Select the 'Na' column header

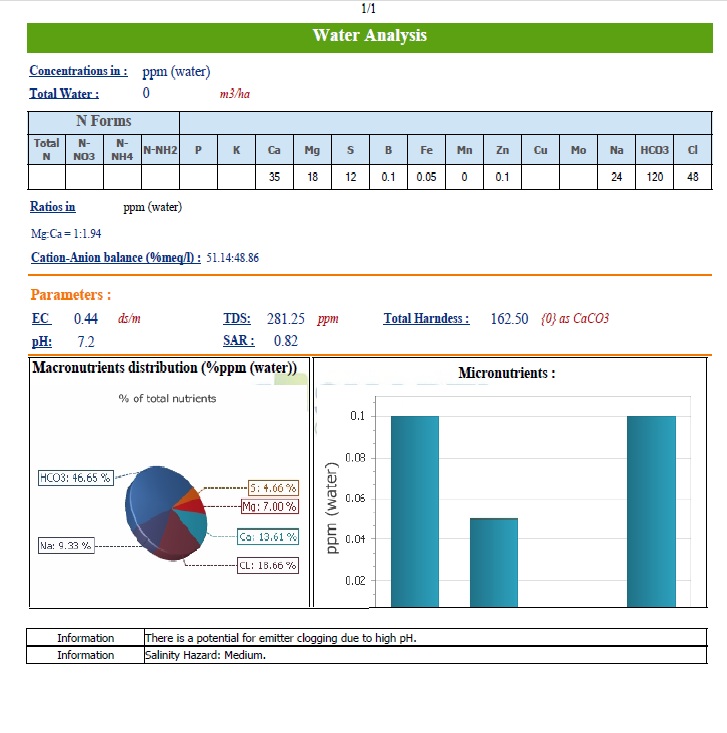[617, 150]
